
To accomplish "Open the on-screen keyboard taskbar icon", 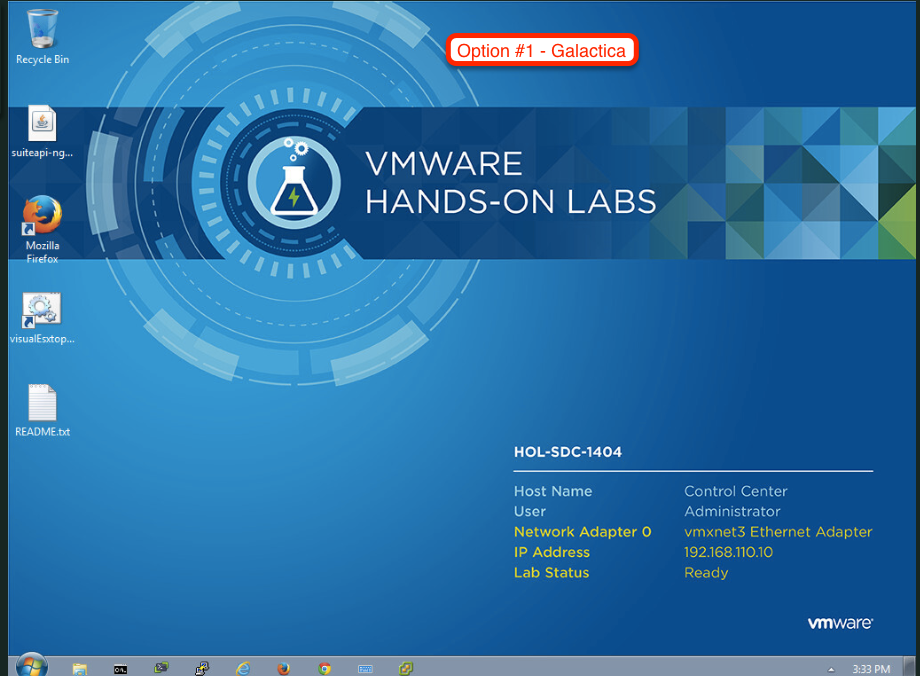I will (x=365, y=668).
